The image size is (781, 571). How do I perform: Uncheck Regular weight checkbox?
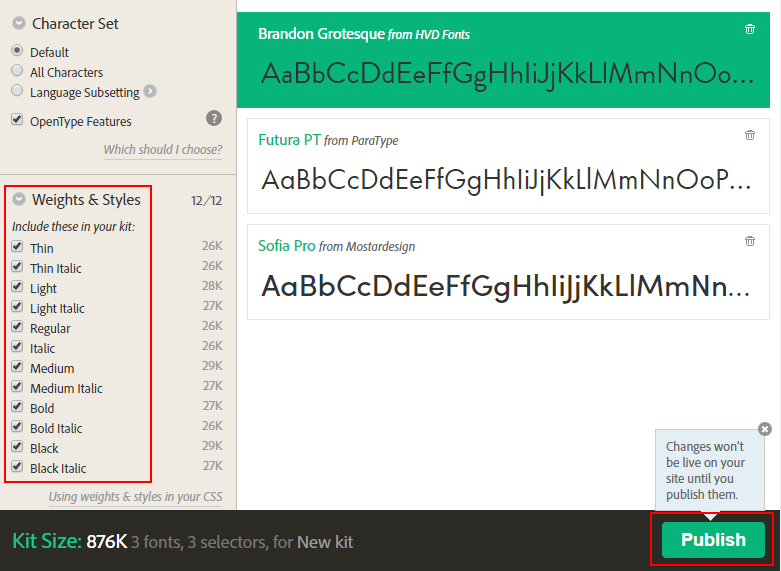17,326
